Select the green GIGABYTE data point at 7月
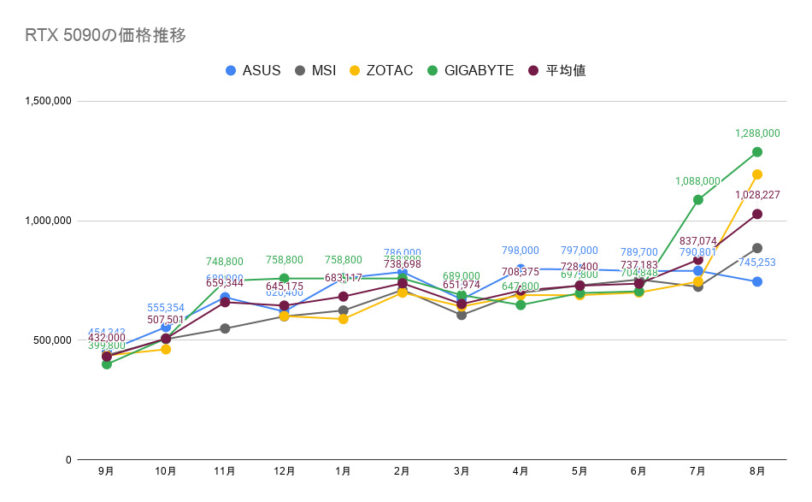 coord(698,199)
